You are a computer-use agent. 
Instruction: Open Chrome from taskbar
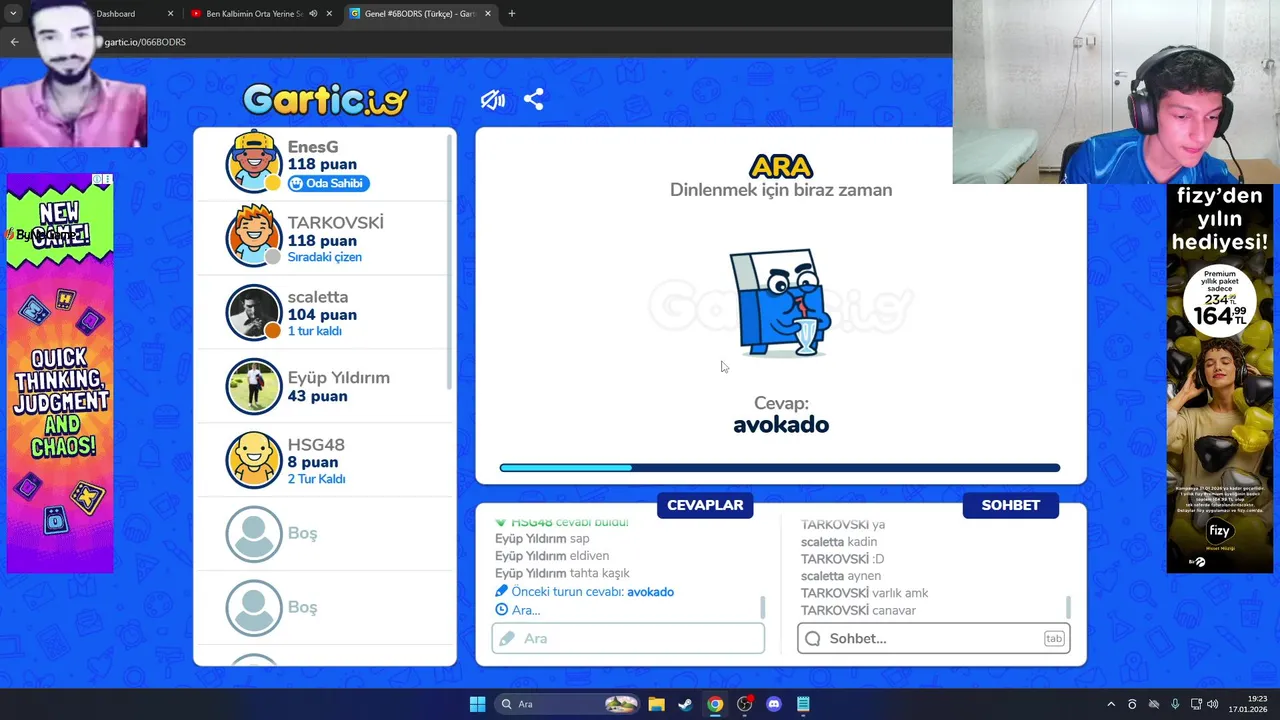point(715,704)
